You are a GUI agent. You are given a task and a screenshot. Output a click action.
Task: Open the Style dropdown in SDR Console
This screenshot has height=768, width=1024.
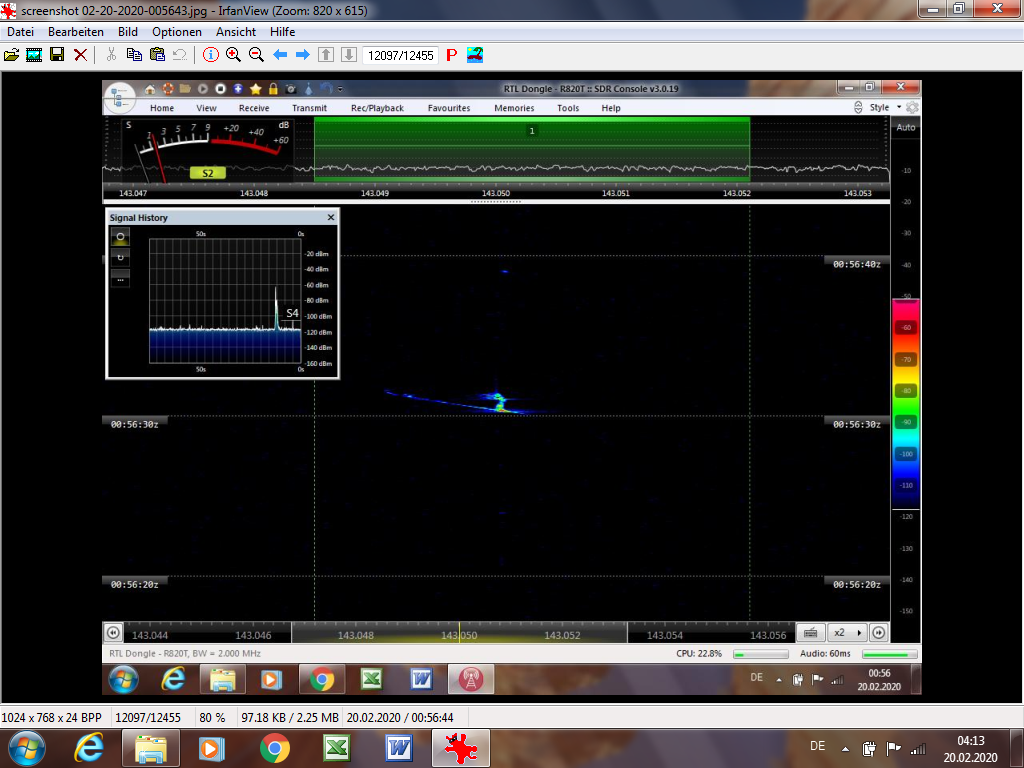[884, 107]
